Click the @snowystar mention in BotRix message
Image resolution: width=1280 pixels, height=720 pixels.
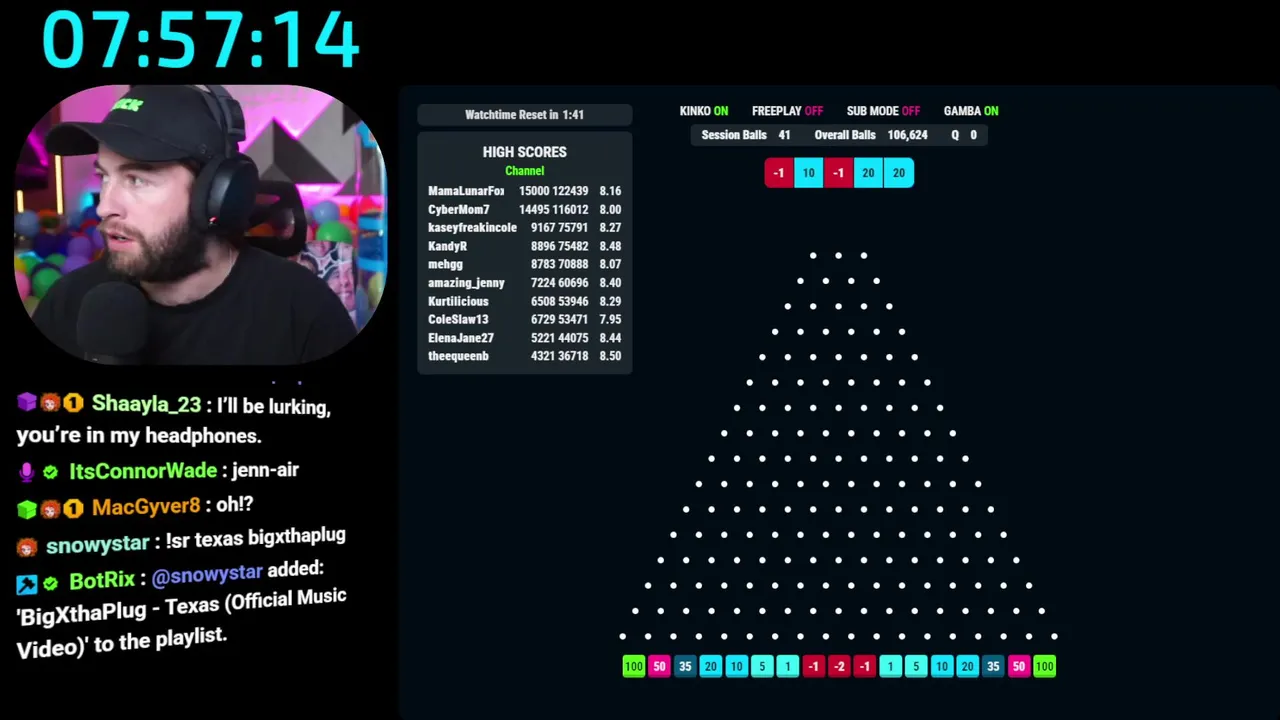point(207,575)
